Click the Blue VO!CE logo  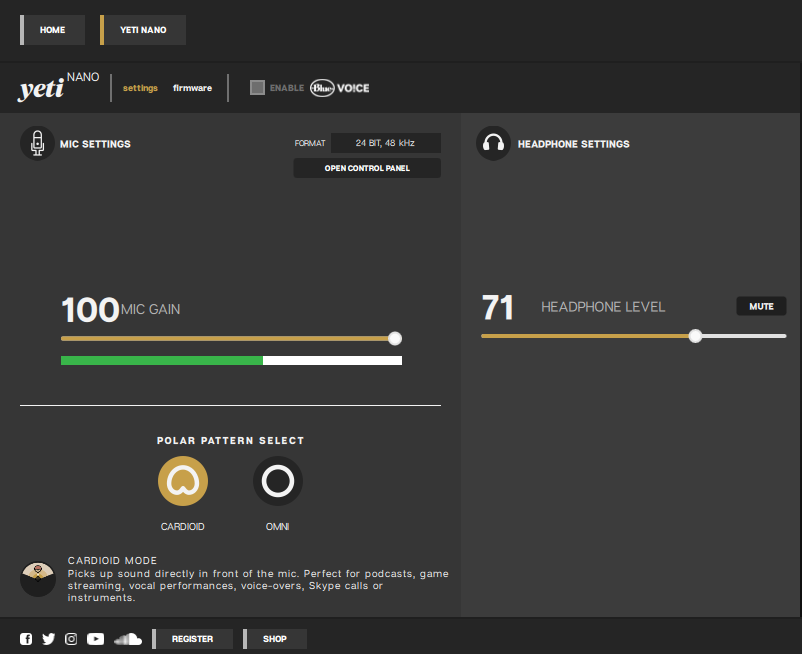(x=340, y=88)
